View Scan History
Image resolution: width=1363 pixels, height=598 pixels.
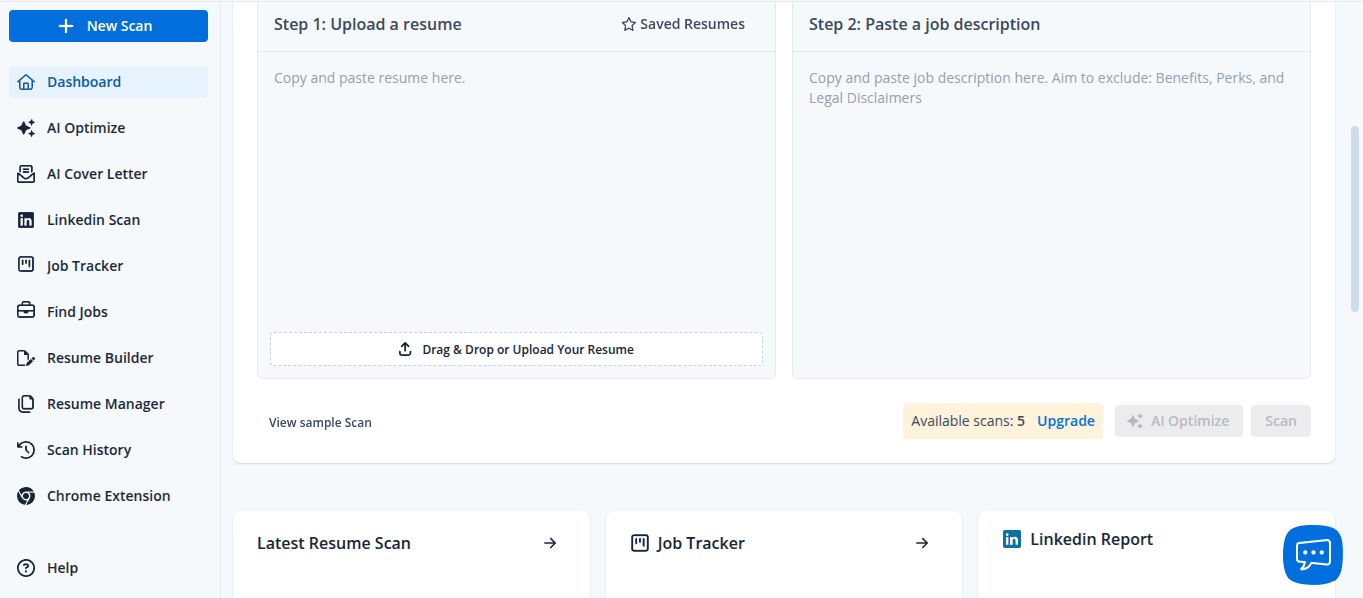coord(108,450)
